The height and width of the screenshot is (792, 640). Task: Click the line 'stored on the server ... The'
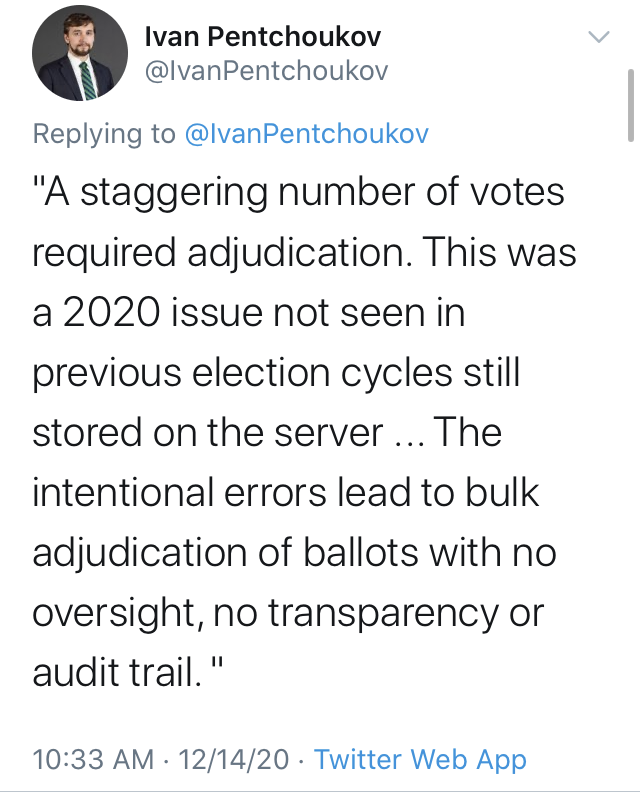point(267,433)
